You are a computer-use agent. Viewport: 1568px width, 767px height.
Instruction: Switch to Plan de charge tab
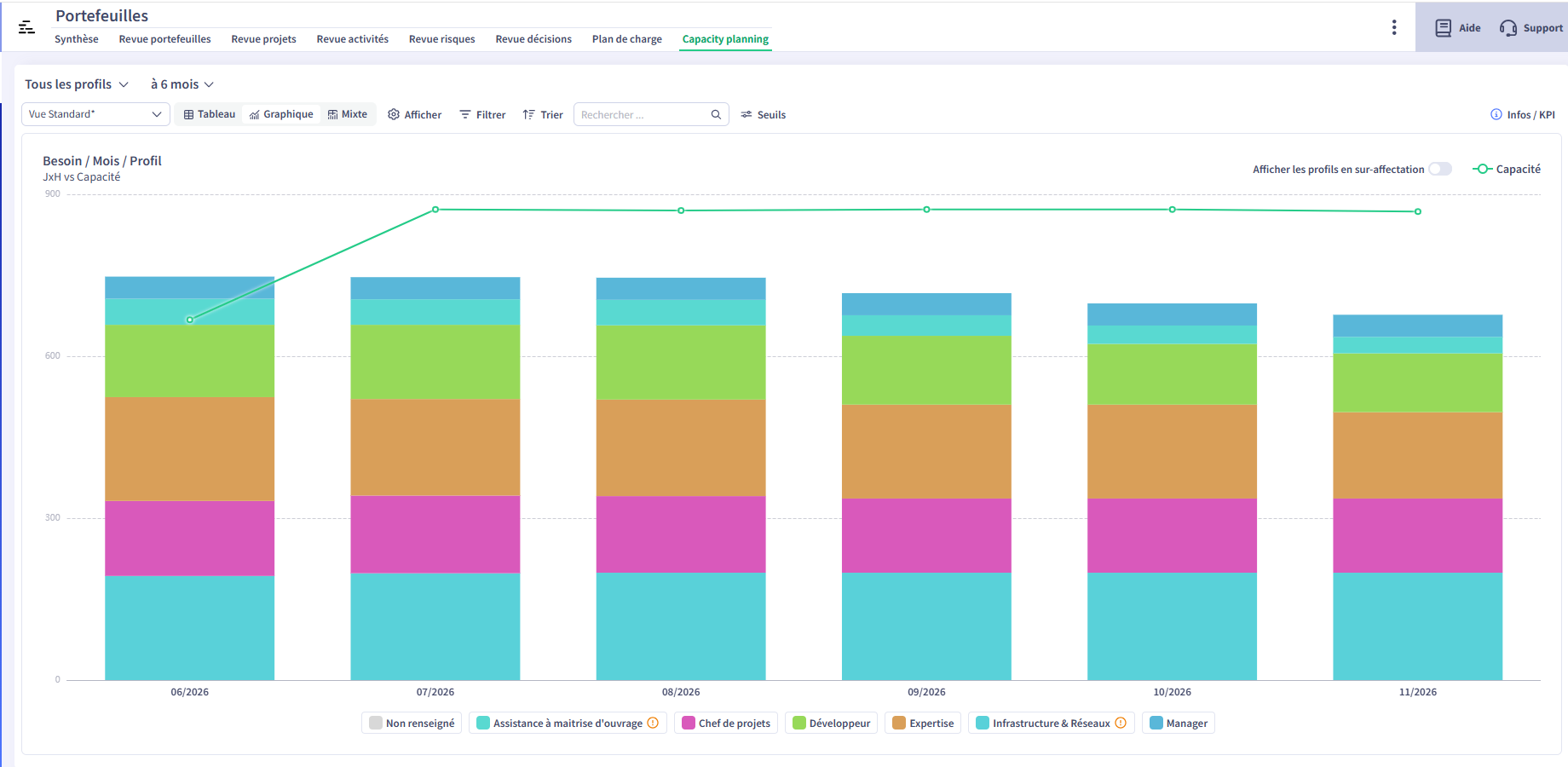pos(627,39)
